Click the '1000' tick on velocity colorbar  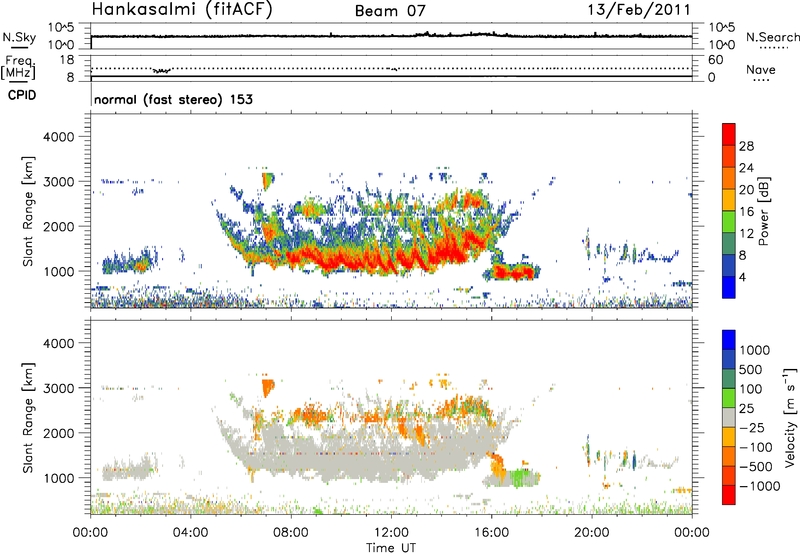755,350
